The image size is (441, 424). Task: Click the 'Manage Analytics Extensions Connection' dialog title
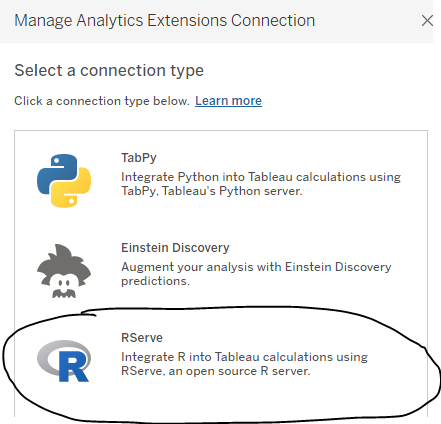165,21
